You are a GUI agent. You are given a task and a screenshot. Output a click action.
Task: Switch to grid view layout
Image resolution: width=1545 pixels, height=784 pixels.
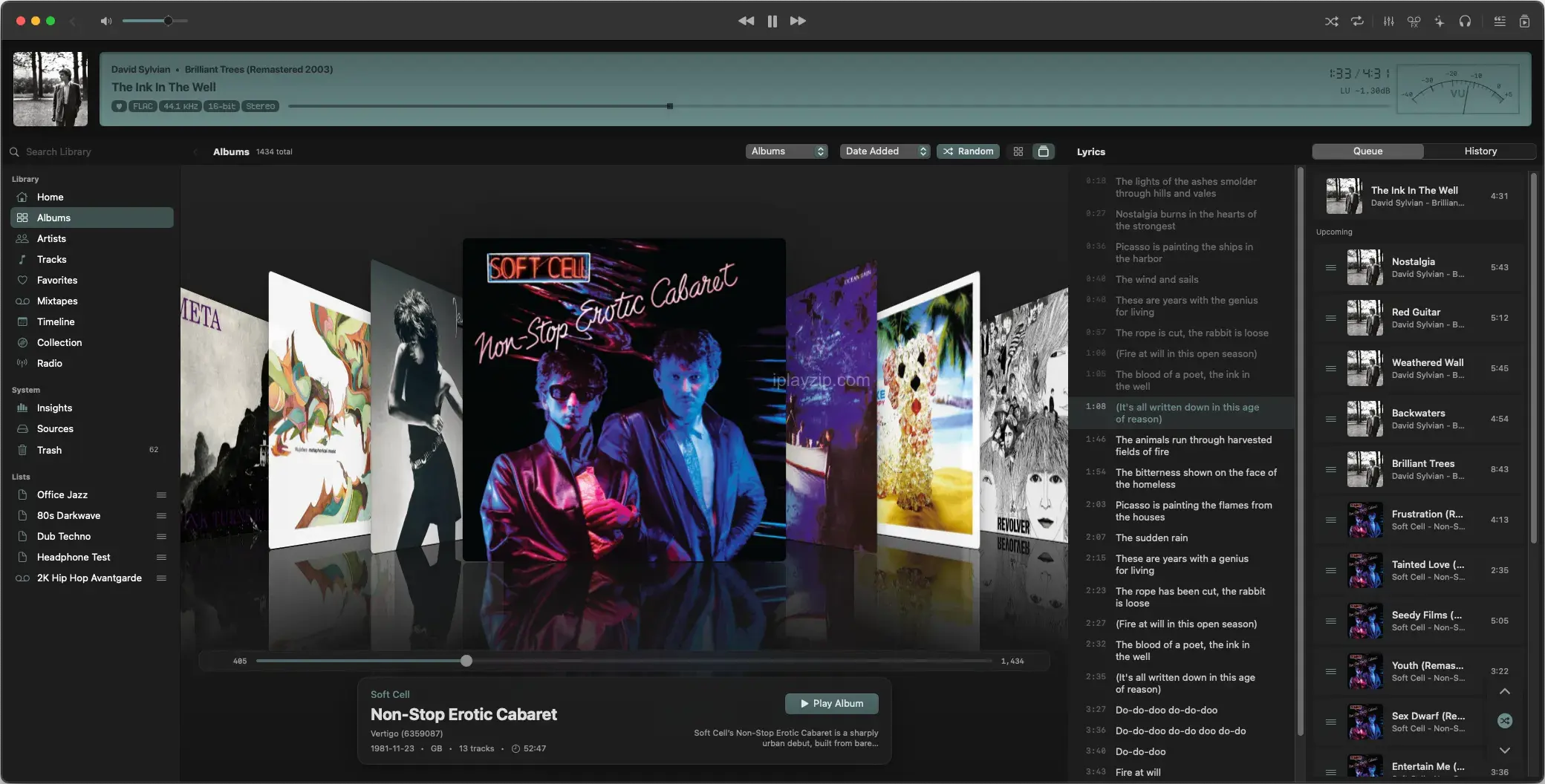[1018, 151]
